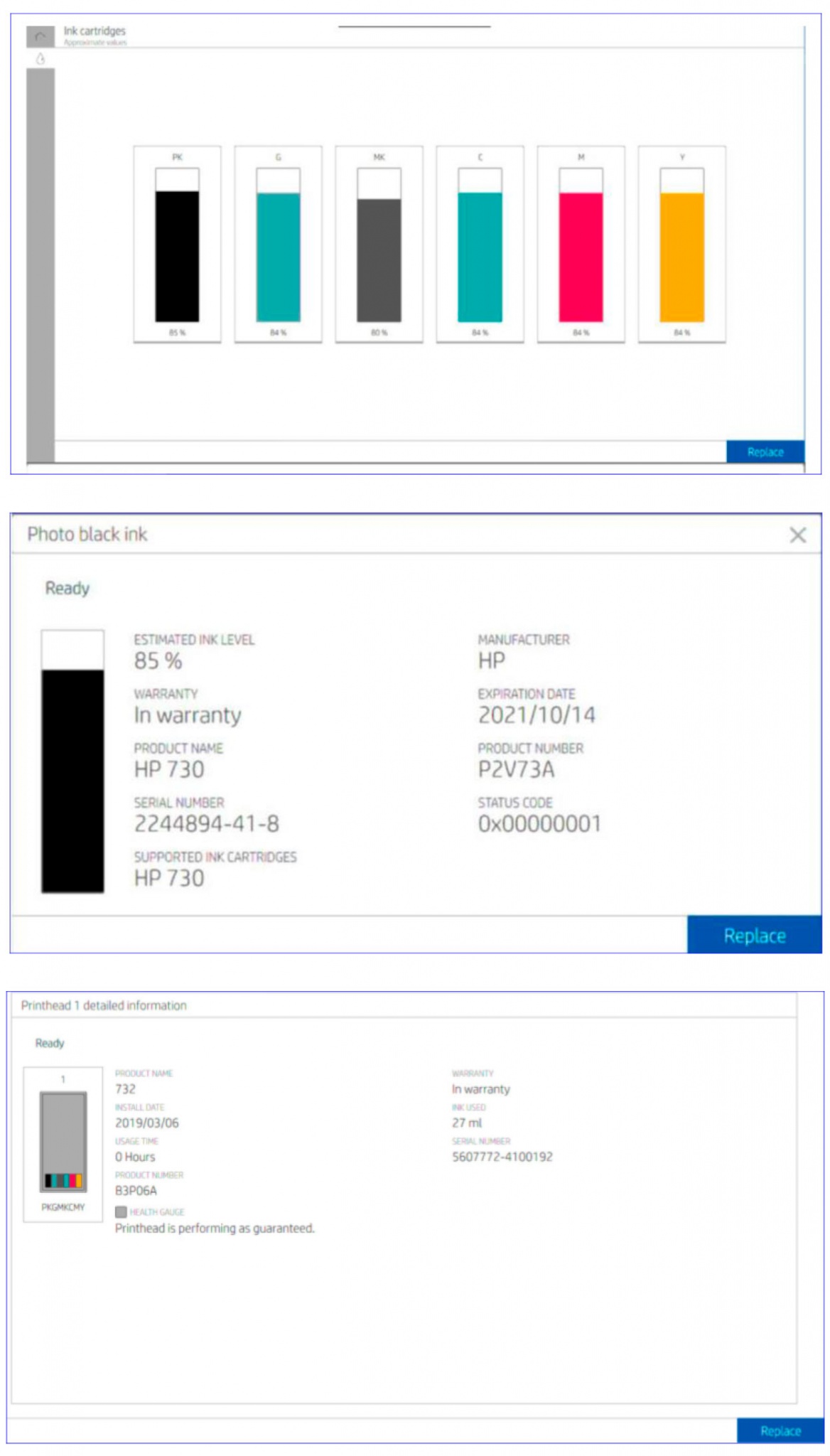Click the Printhead 1 PKGMKCMY thumbnail
The height and width of the screenshot is (1456, 830).
click(63, 1143)
